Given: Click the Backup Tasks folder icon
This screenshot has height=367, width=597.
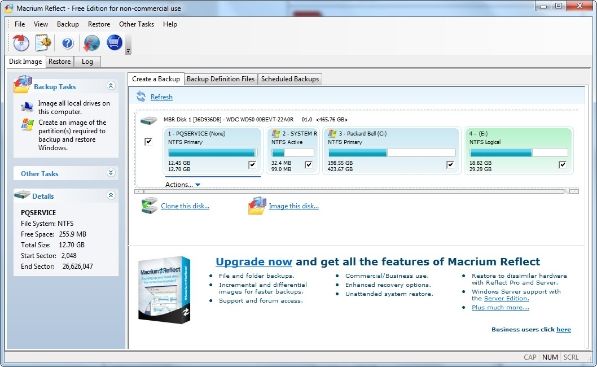Looking at the screenshot, I should click(x=22, y=84).
